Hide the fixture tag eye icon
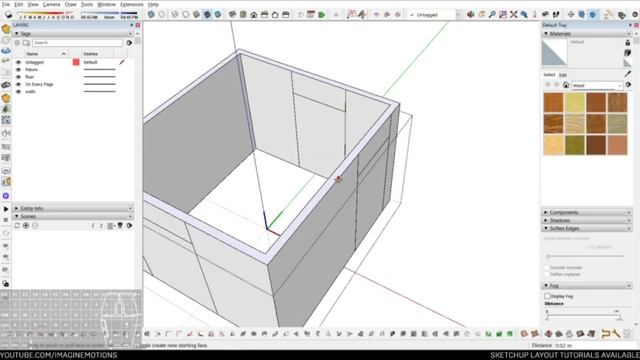This screenshot has height=360, width=640. 18,70
